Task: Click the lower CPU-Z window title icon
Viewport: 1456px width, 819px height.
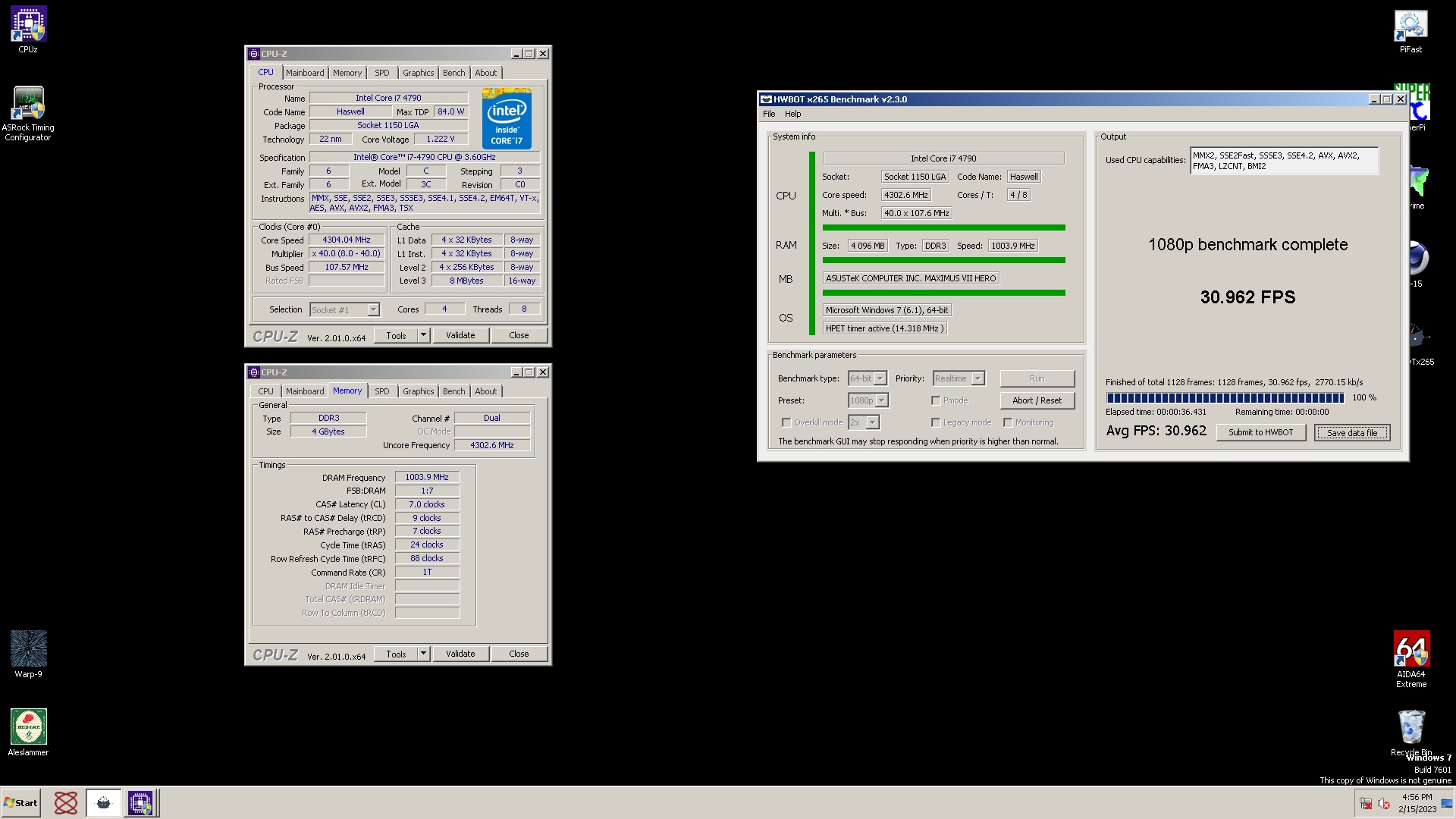Action: click(254, 372)
